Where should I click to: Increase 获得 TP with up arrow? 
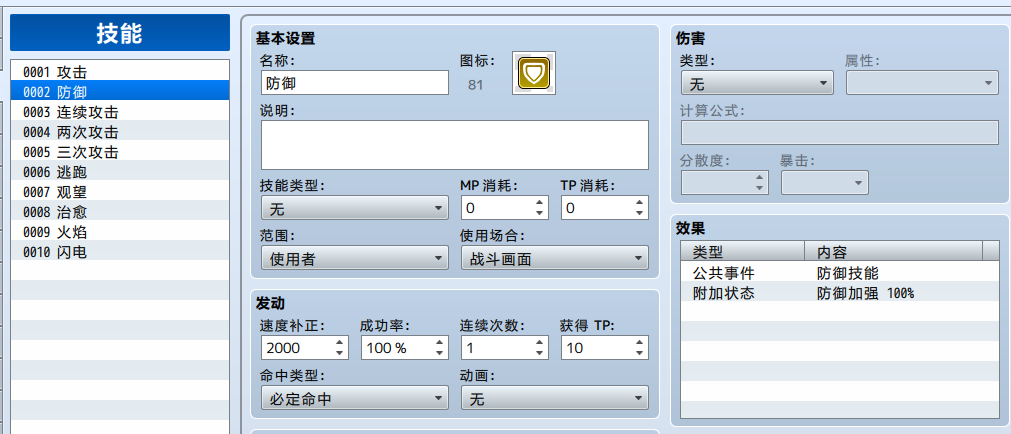click(x=639, y=342)
